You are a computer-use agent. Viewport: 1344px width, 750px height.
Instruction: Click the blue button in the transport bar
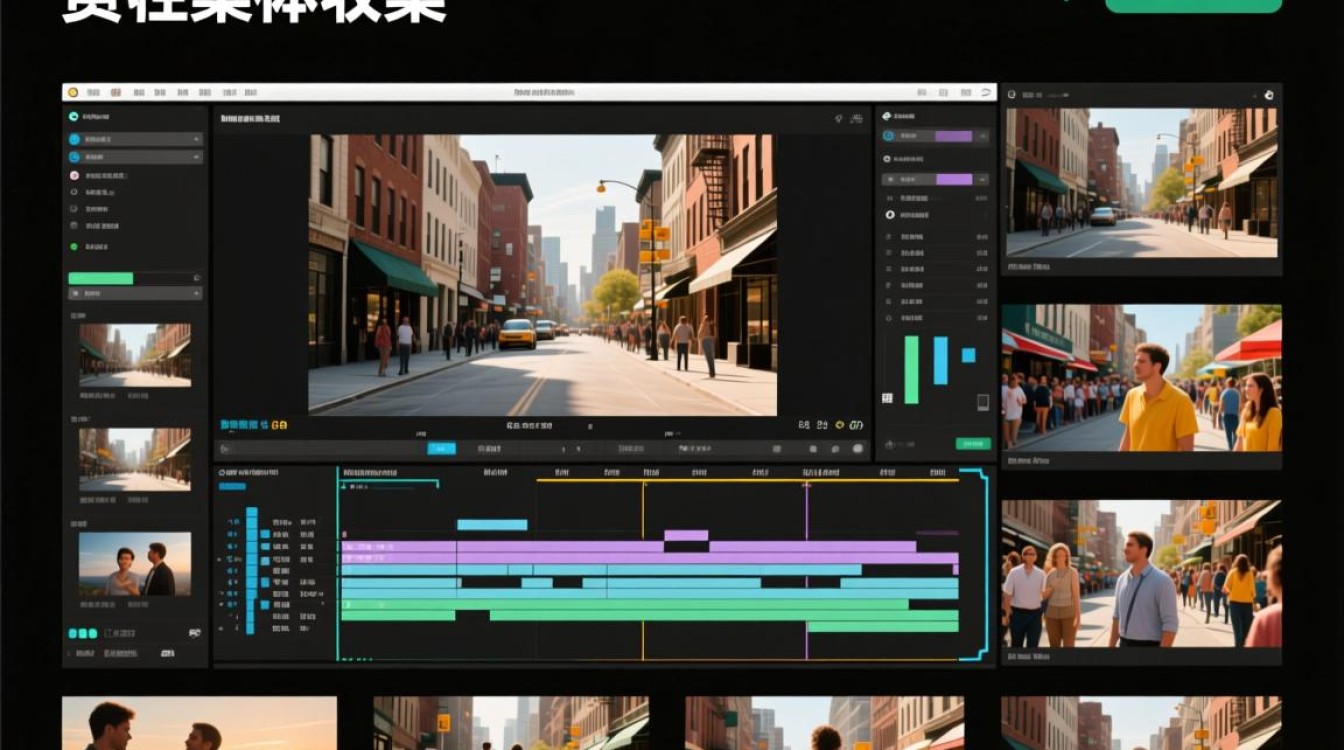pyautogui.click(x=442, y=449)
